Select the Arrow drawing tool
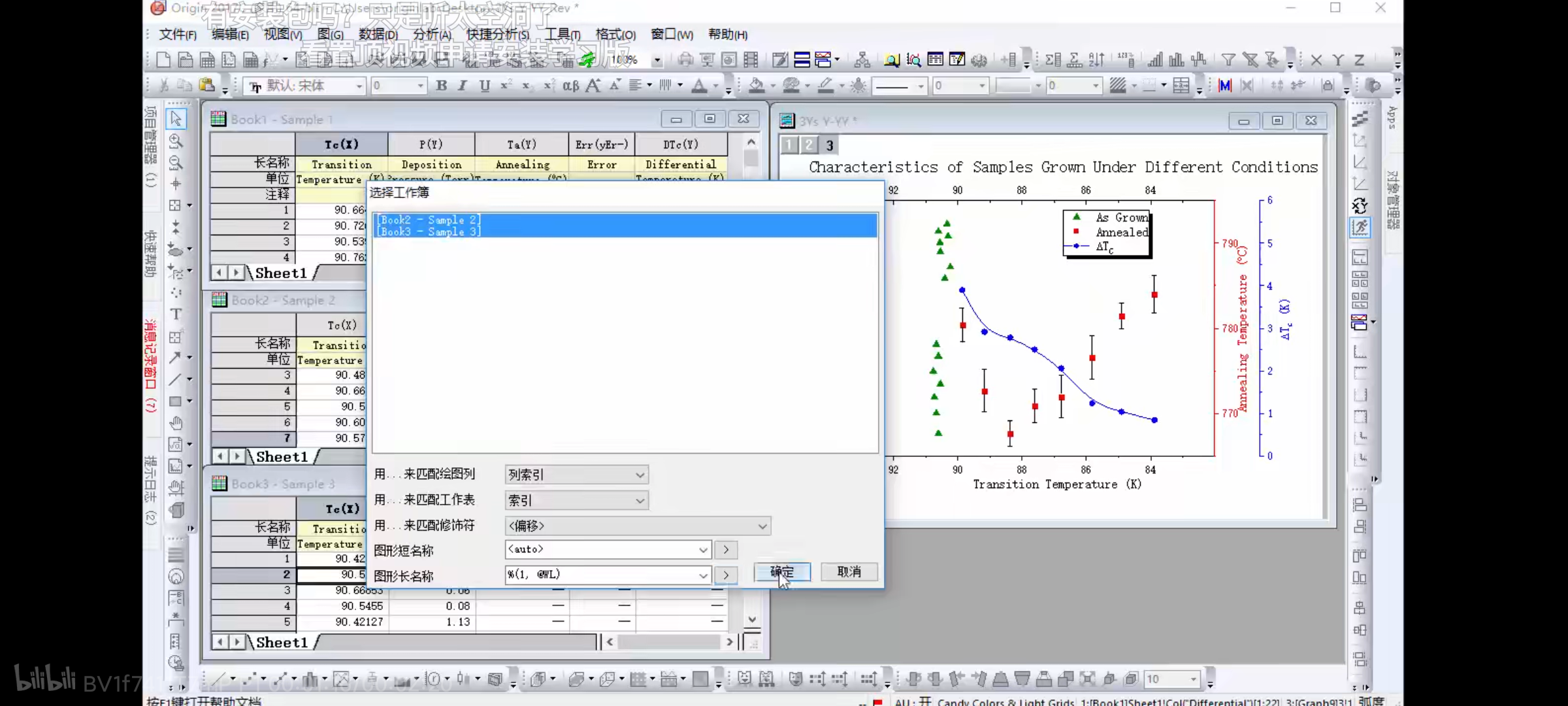The image size is (1568, 706). [x=175, y=358]
